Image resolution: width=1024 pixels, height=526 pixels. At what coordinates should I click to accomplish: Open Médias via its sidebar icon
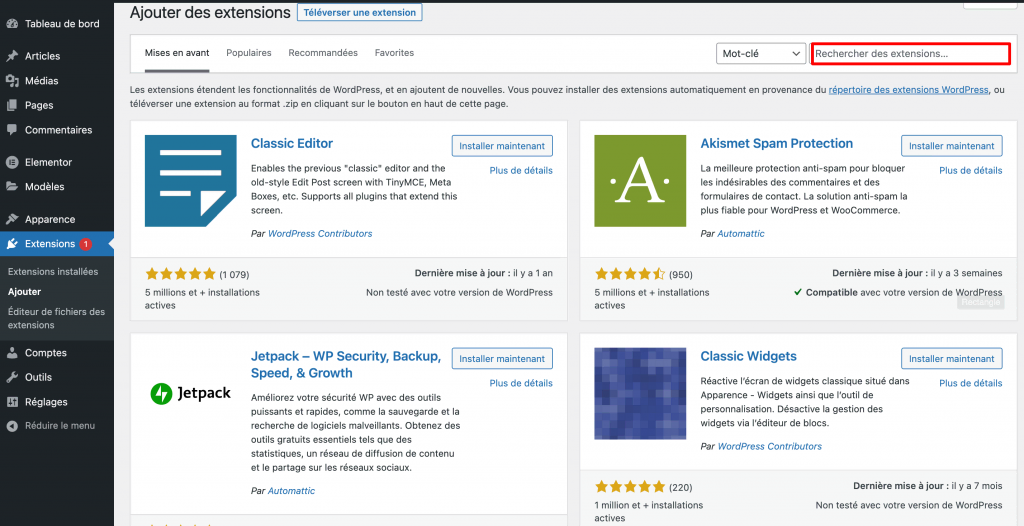tap(12, 81)
